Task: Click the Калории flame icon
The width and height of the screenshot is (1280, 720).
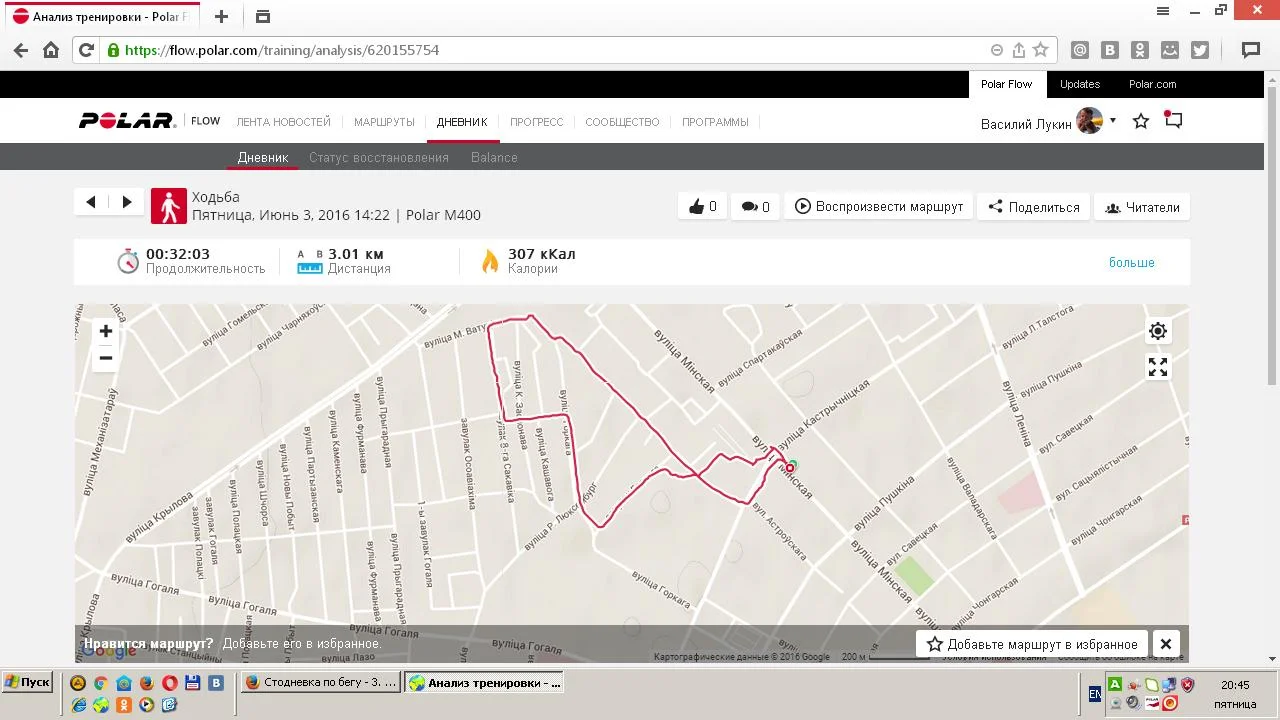Action: pyautogui.click(x=490, y=261)
